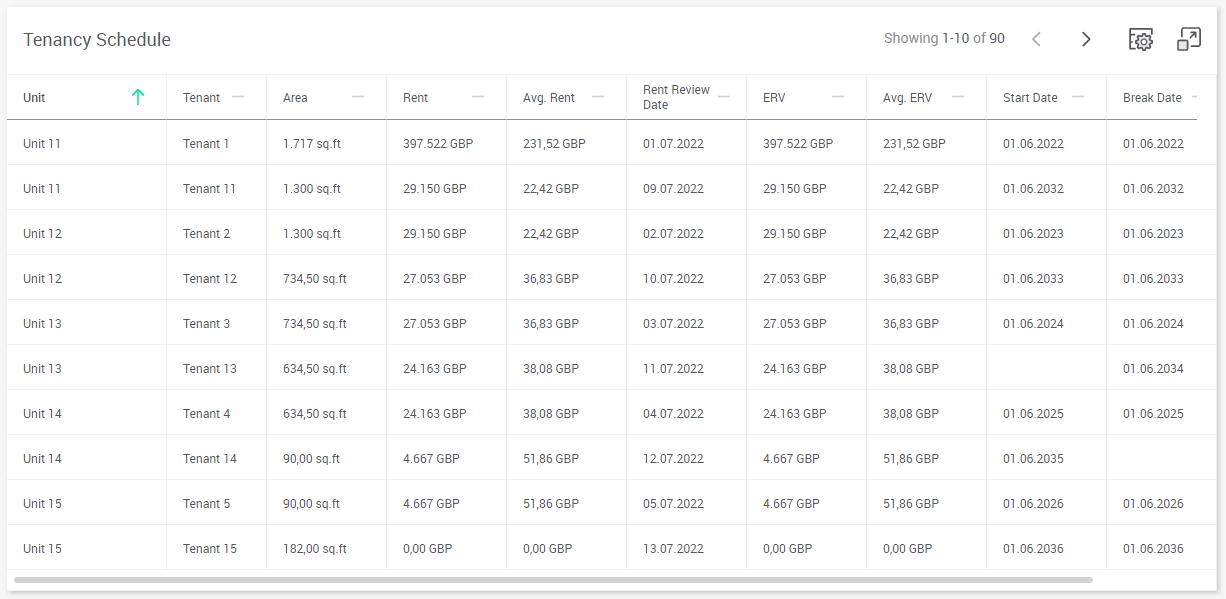Click the horizontal scrollbar under the table

click(x=553, y=580)
